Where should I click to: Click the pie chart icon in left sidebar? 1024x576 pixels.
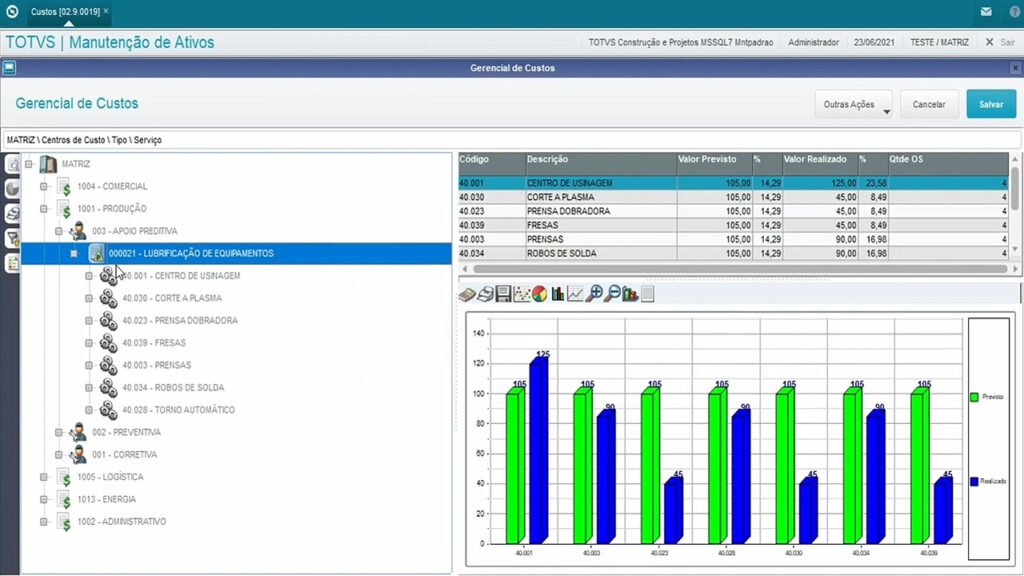click(12, 189)
